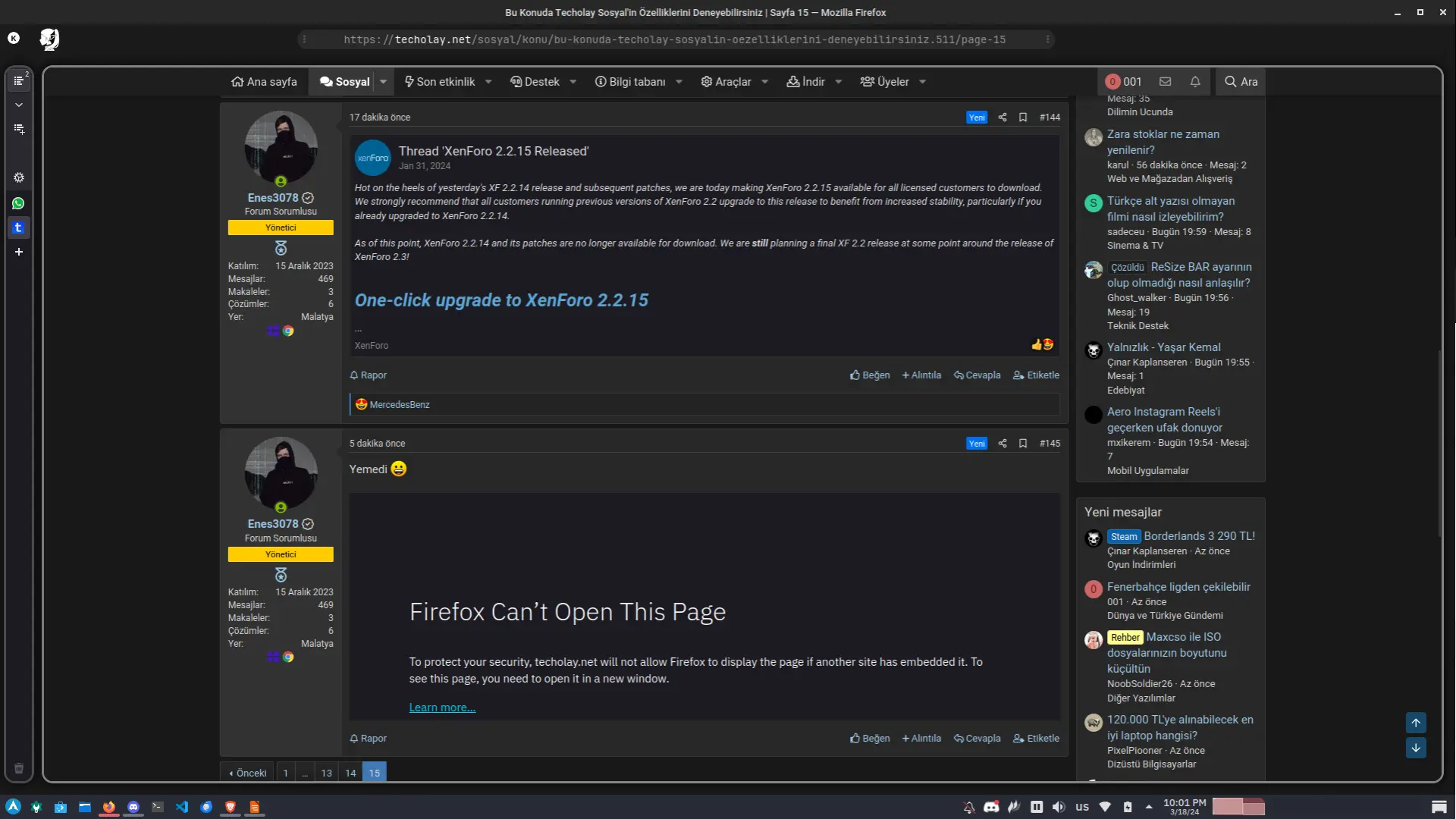Expand the İndir dropdown arrow
This screenshot has width=1456, height=819.
(839, 82)
